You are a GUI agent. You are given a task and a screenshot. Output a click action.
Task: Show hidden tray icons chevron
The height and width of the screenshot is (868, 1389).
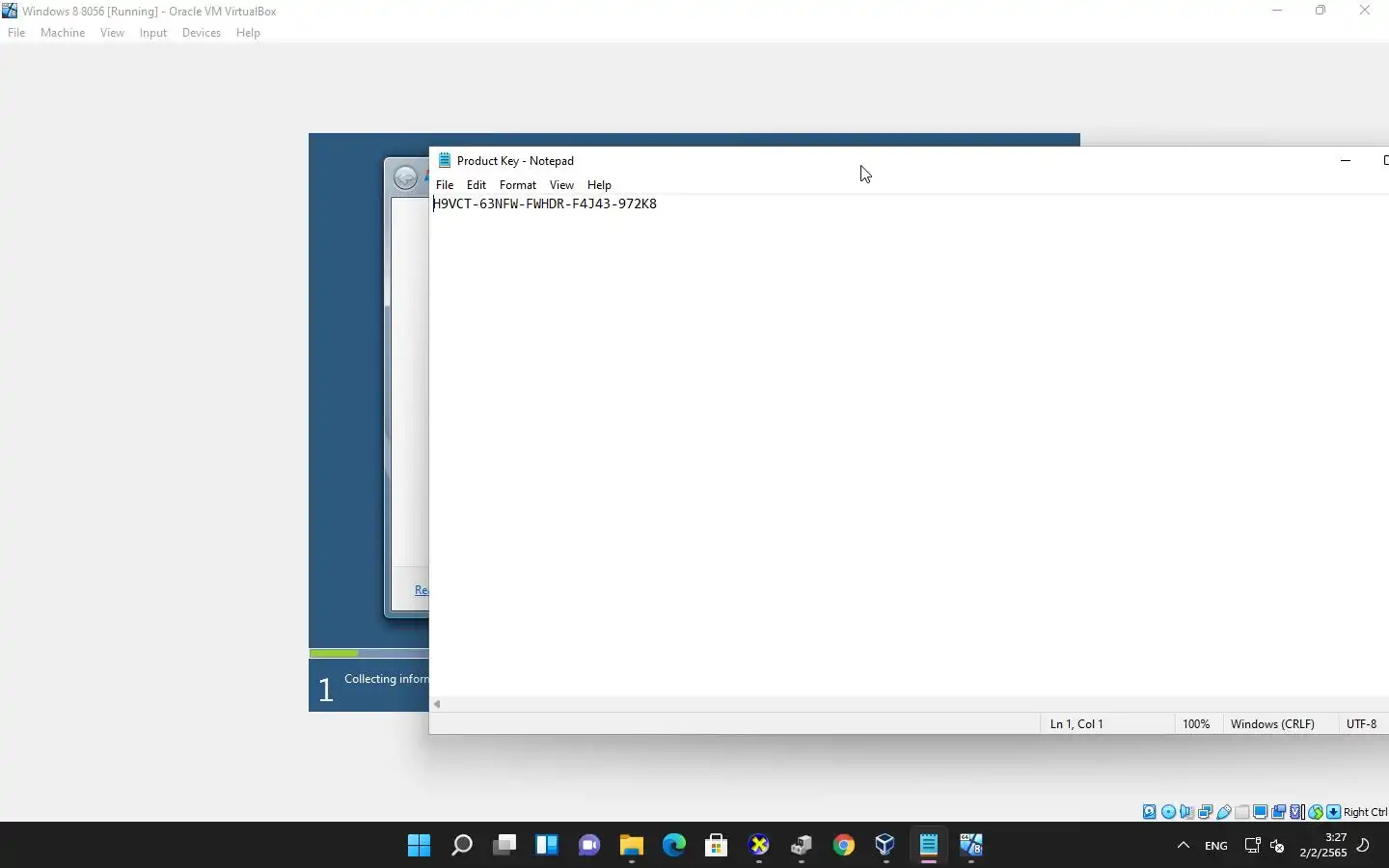coord(1184,846)
